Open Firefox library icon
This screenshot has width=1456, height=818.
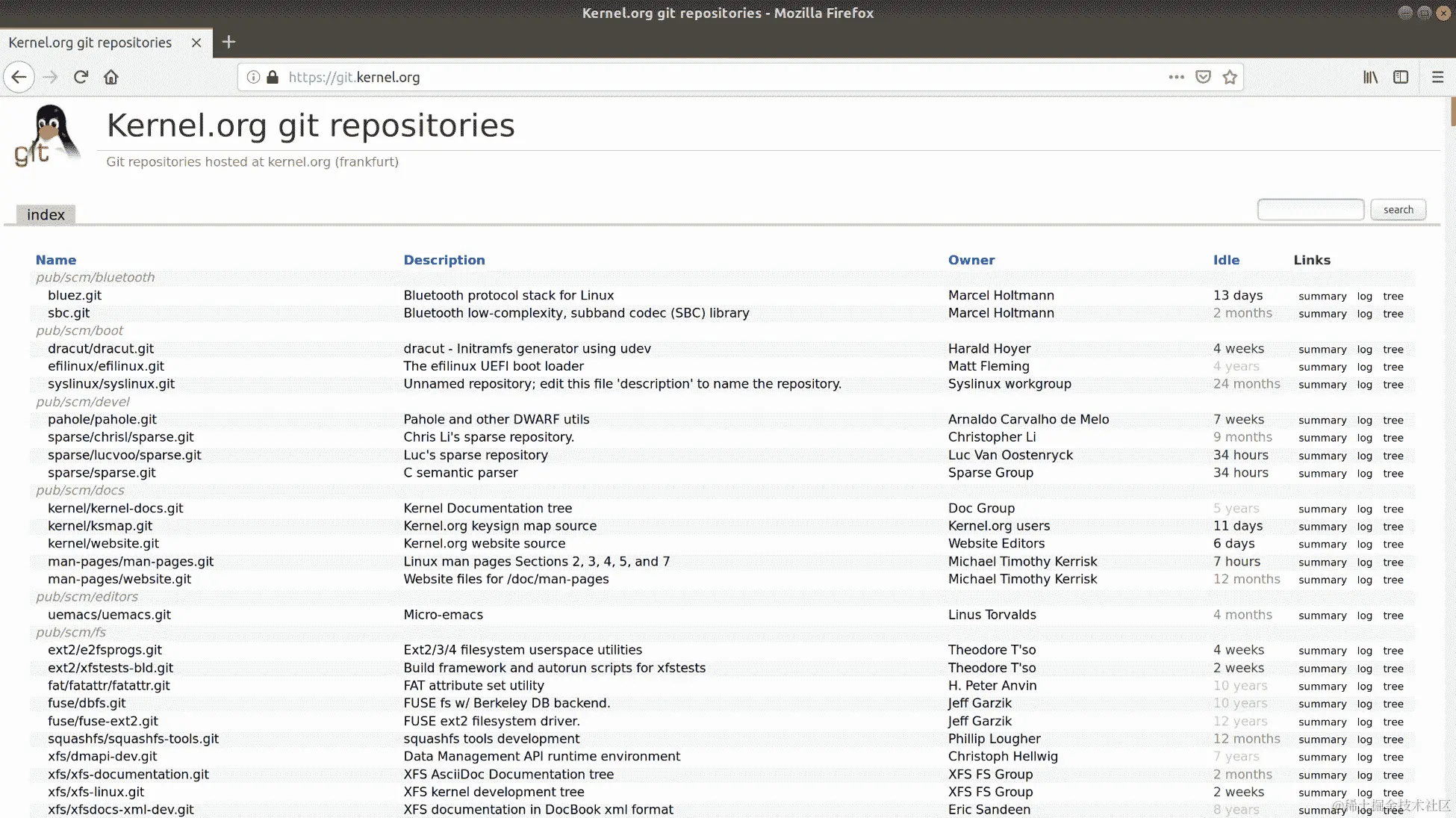[1370, 77]
